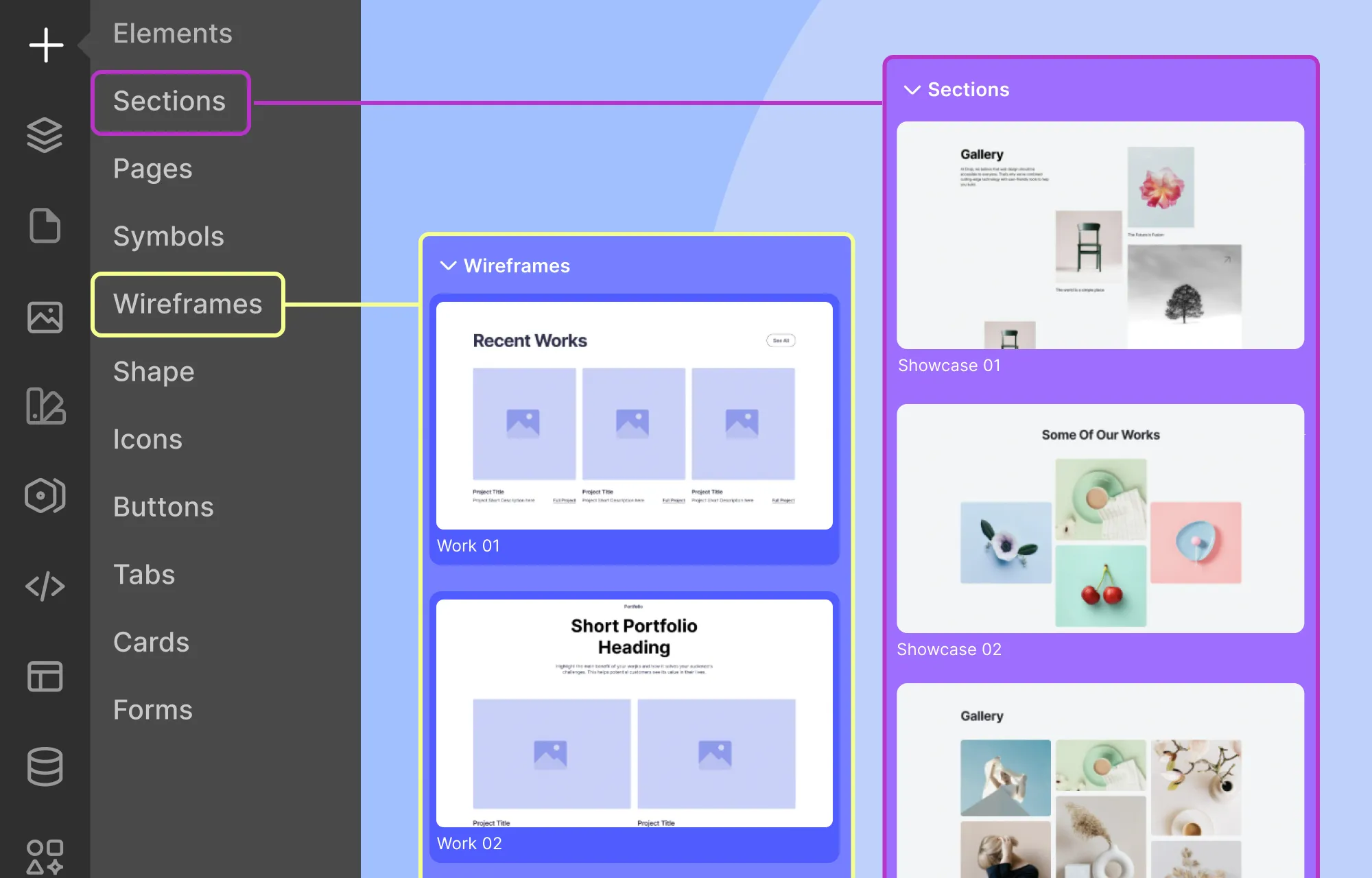The height and width of the screenshot is (878, 1372).
Task: Select the Showcase 01 section thumbnail
Action: tap(1100, 235)
